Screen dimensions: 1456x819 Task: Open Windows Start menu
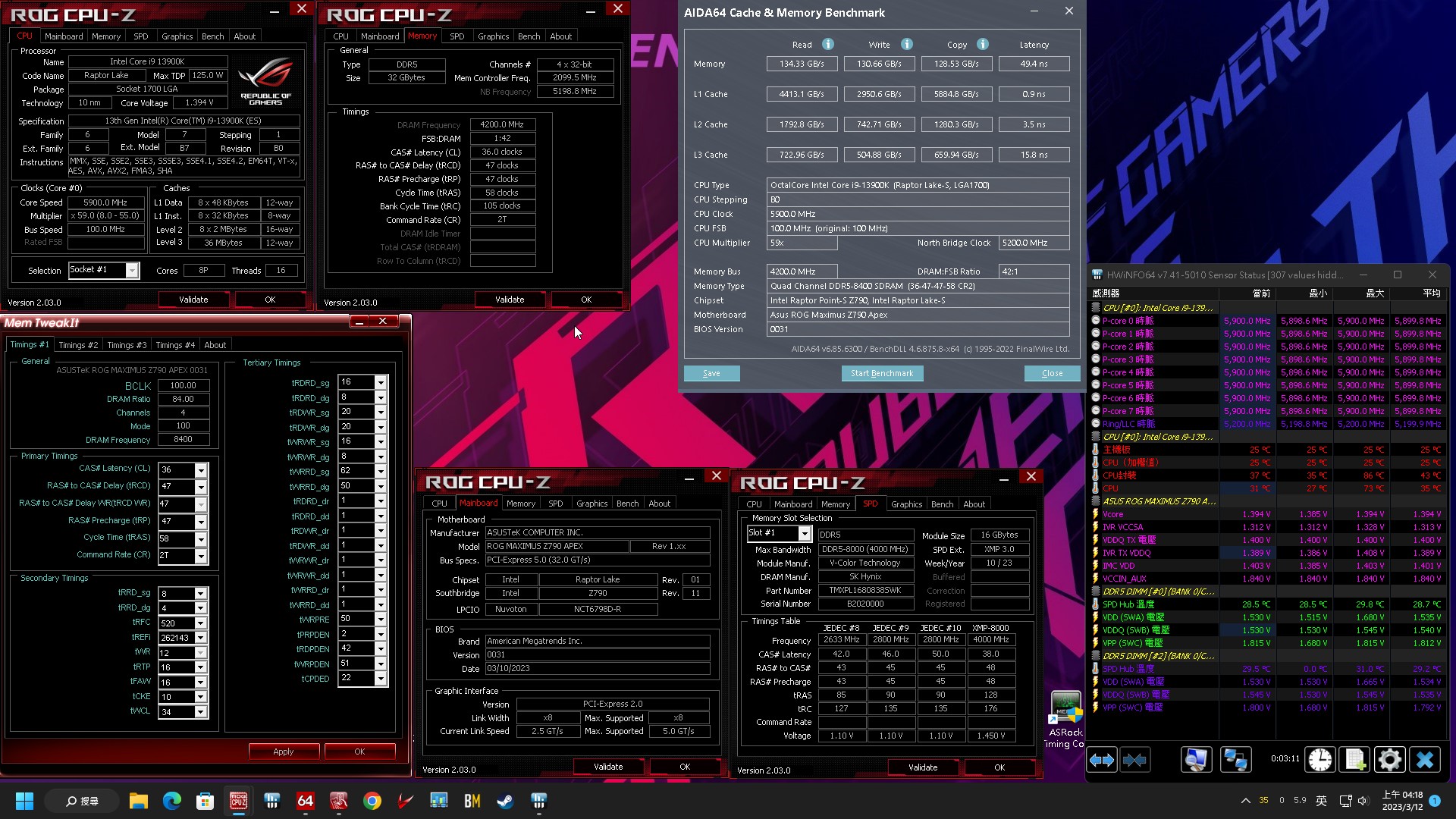24,801
